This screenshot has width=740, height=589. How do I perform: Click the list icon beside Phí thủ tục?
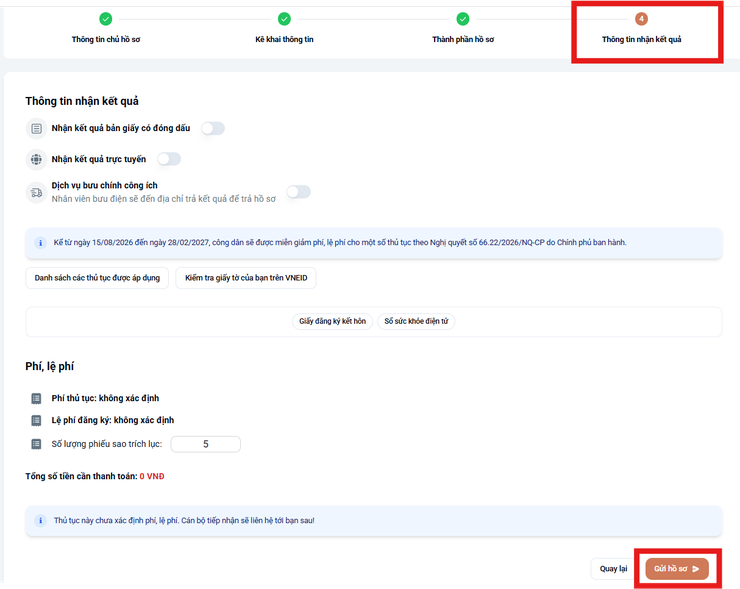click(x=36, y=398)
